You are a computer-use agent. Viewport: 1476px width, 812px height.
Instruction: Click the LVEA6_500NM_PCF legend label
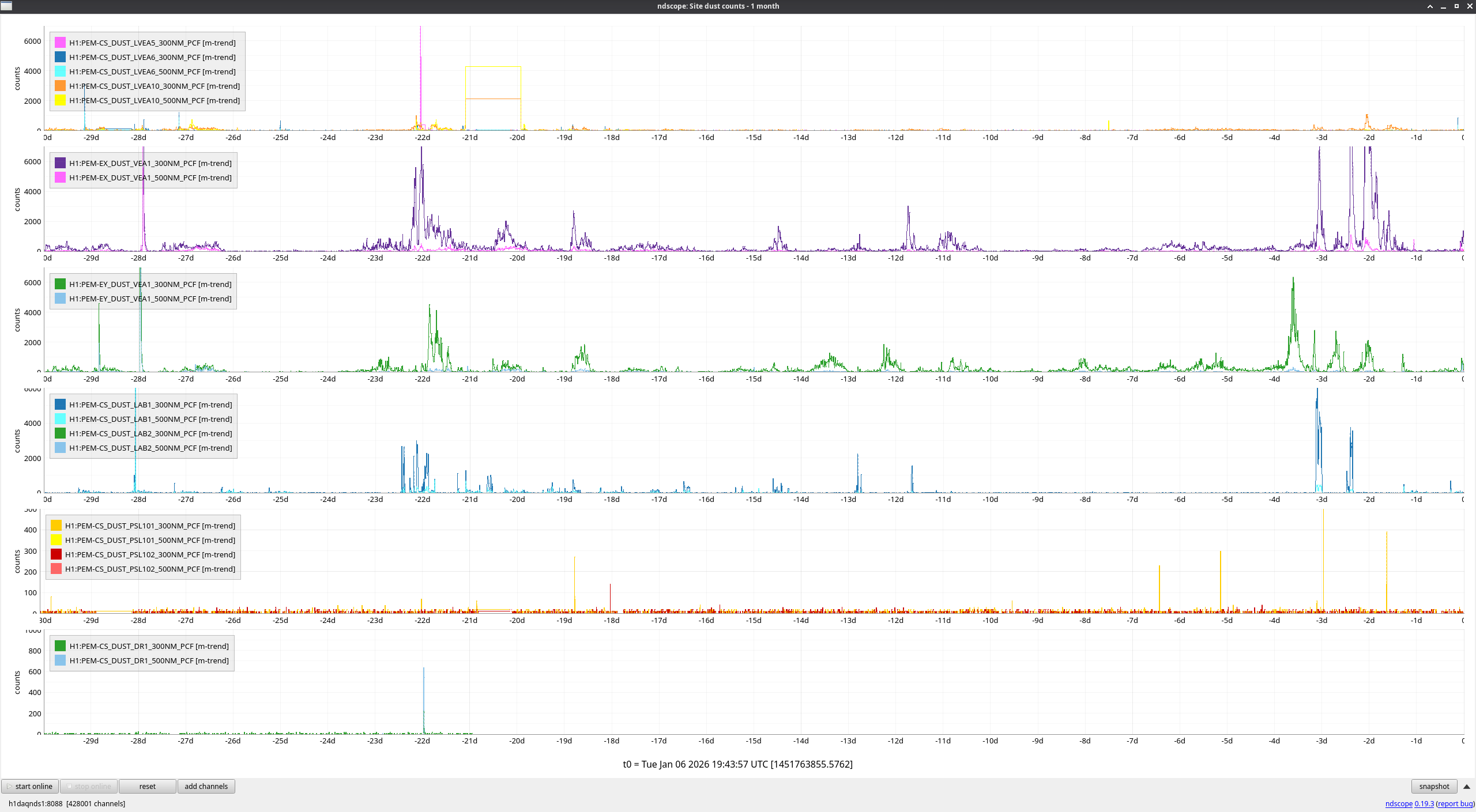click(x=152, y=71)
